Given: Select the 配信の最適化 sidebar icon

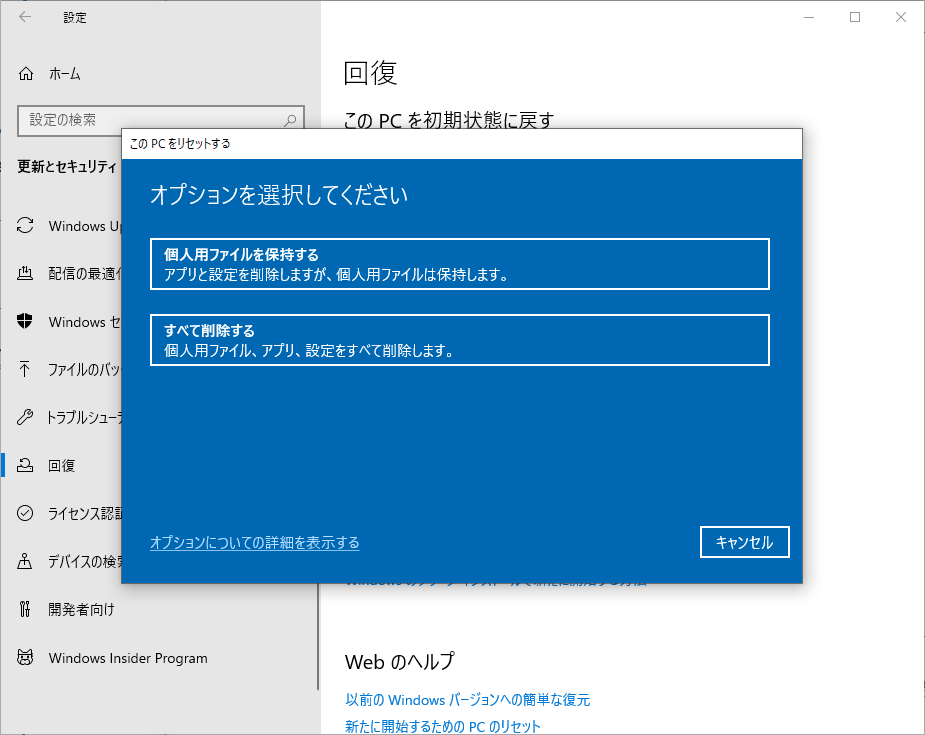Looking at the screenshot, I should point(70,274).
